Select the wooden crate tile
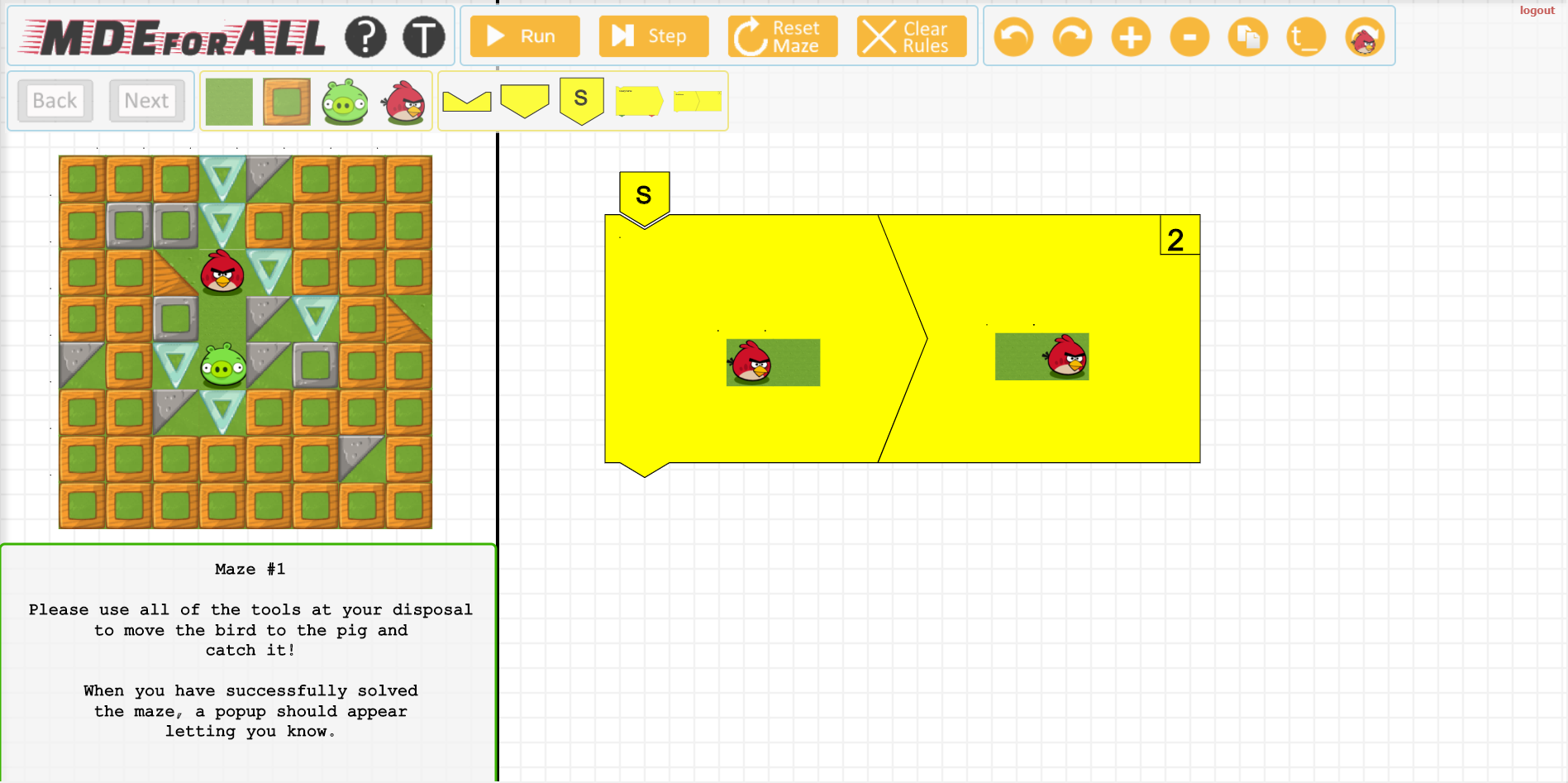Viewport: 1568px width, 783px height. click(x=287, y=102)
